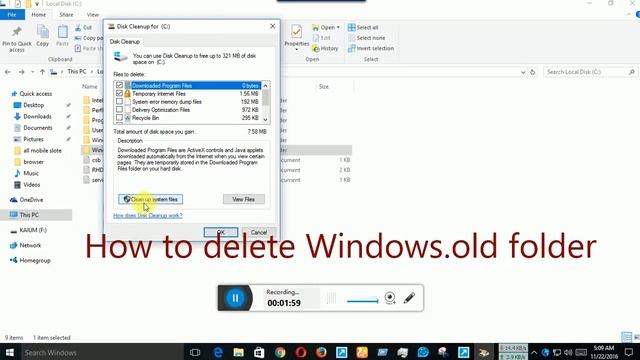The width and height of the screenshot is (640, 360).
Task: Click the recorder pencil annotation icon
Action: point(409,298)
